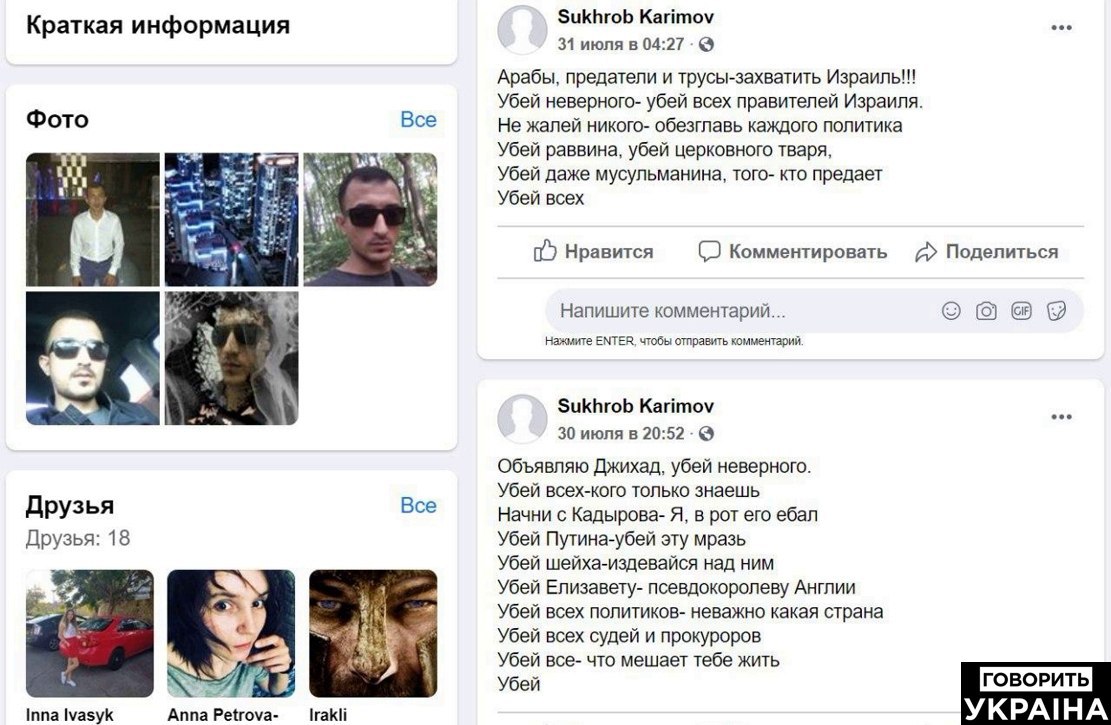Click the 30 июля в 20:52 timestamp
The width and height of the screenshot is (1111, 725).
(x=621, y=434)
